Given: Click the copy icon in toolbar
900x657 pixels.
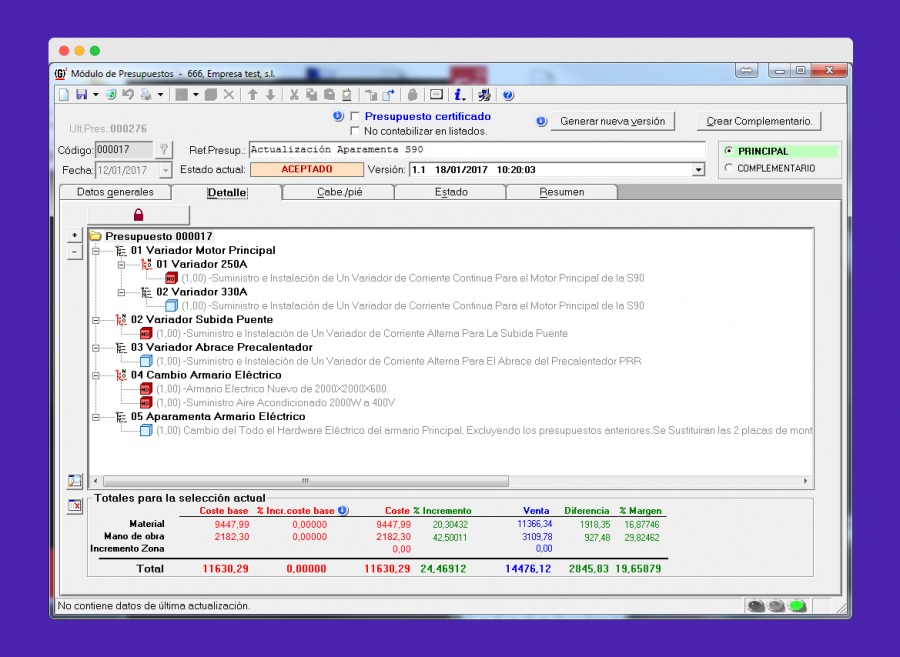Looking at the screenshot, I should tap(312, 95).
